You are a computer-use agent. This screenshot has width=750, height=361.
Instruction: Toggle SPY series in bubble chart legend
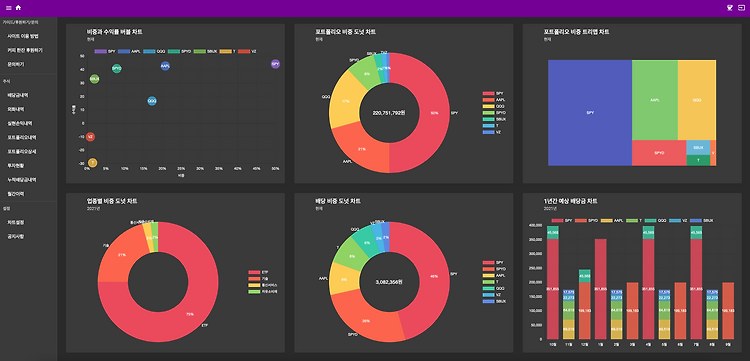[x=105, y=51]
